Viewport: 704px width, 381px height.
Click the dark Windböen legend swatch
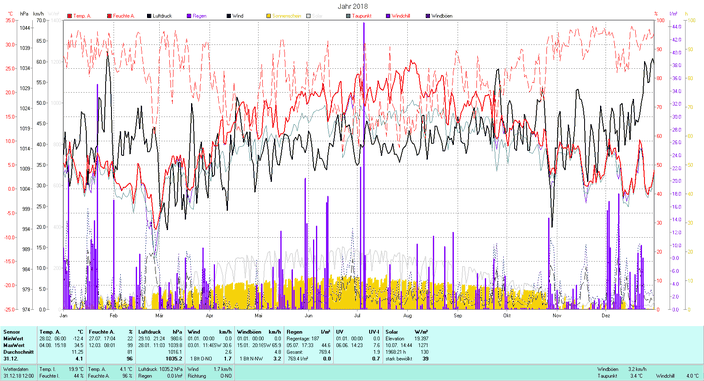[428, 16]
